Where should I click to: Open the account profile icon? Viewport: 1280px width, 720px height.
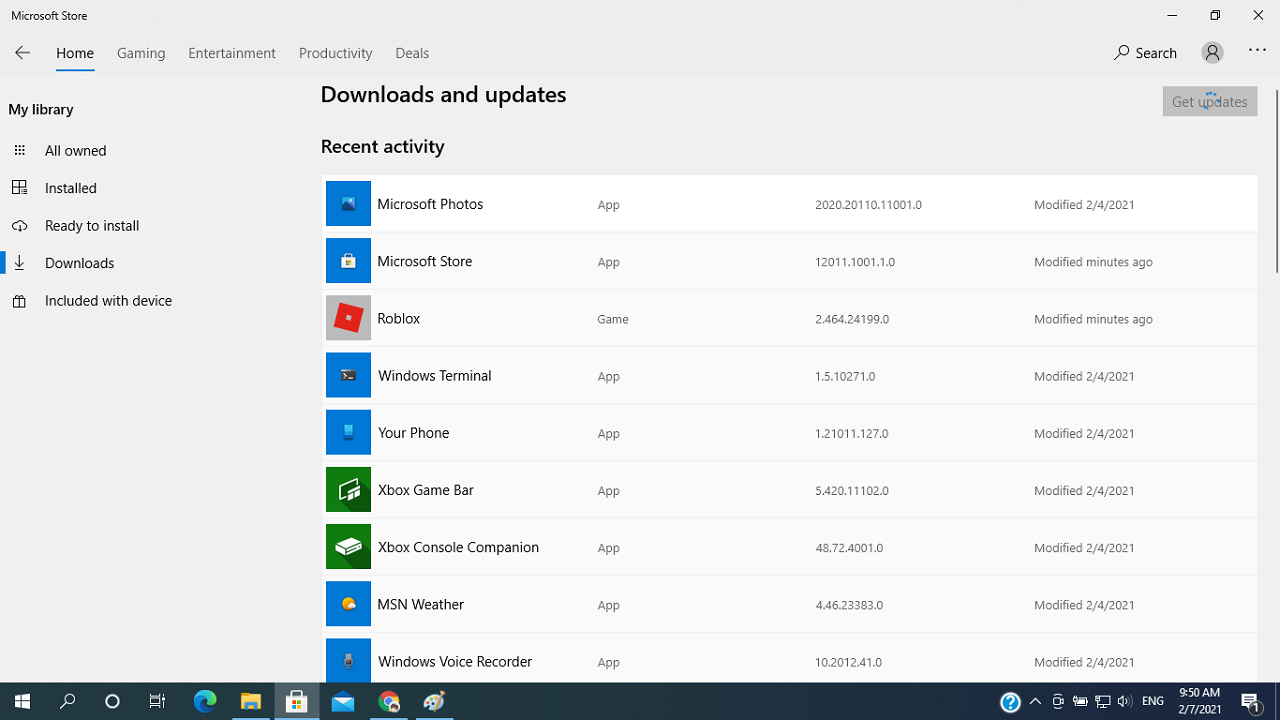1212,53
